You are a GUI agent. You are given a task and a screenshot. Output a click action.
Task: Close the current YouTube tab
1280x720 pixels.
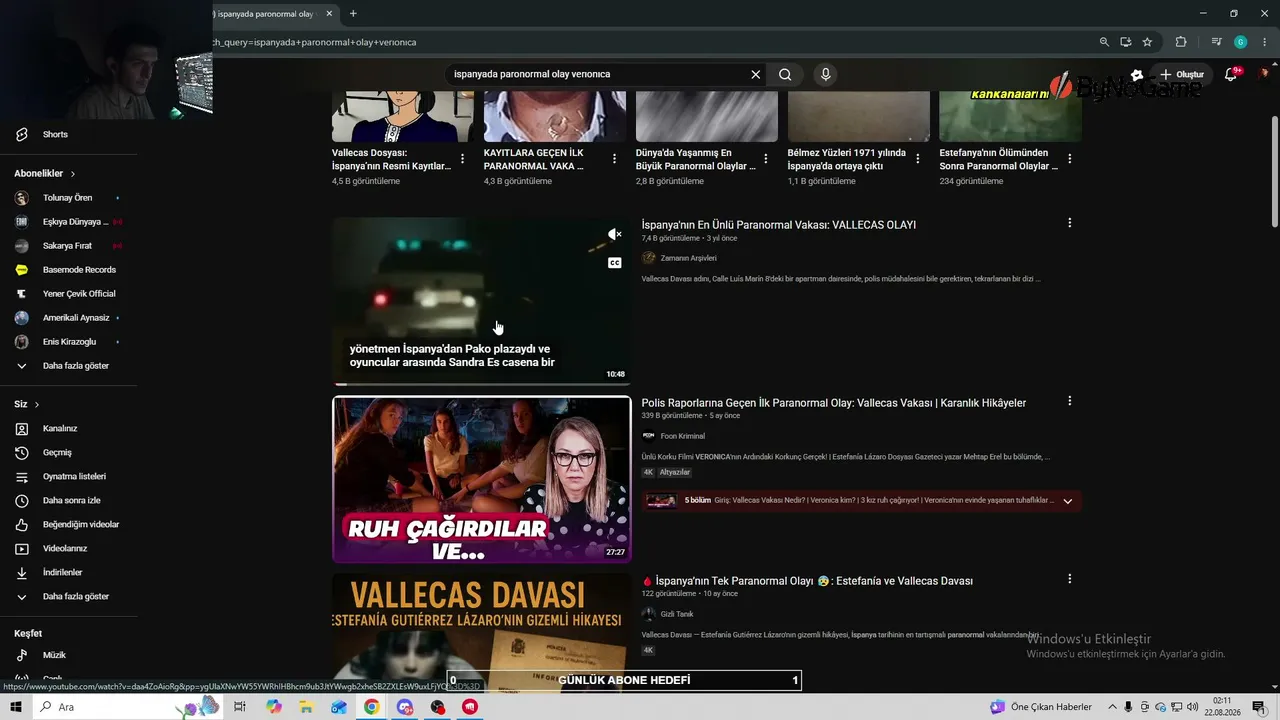pos(330,14)
